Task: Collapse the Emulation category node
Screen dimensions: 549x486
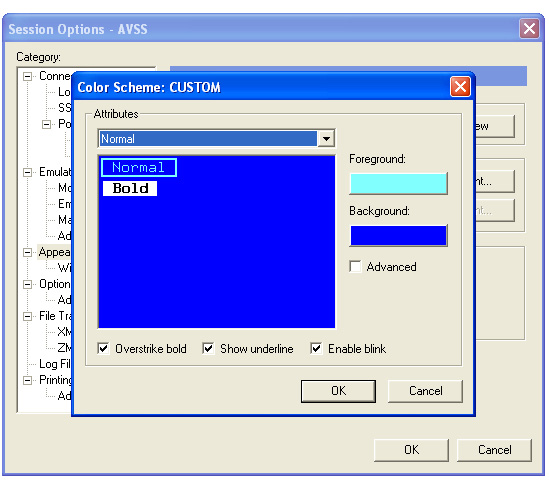Action: coord(27,172)
